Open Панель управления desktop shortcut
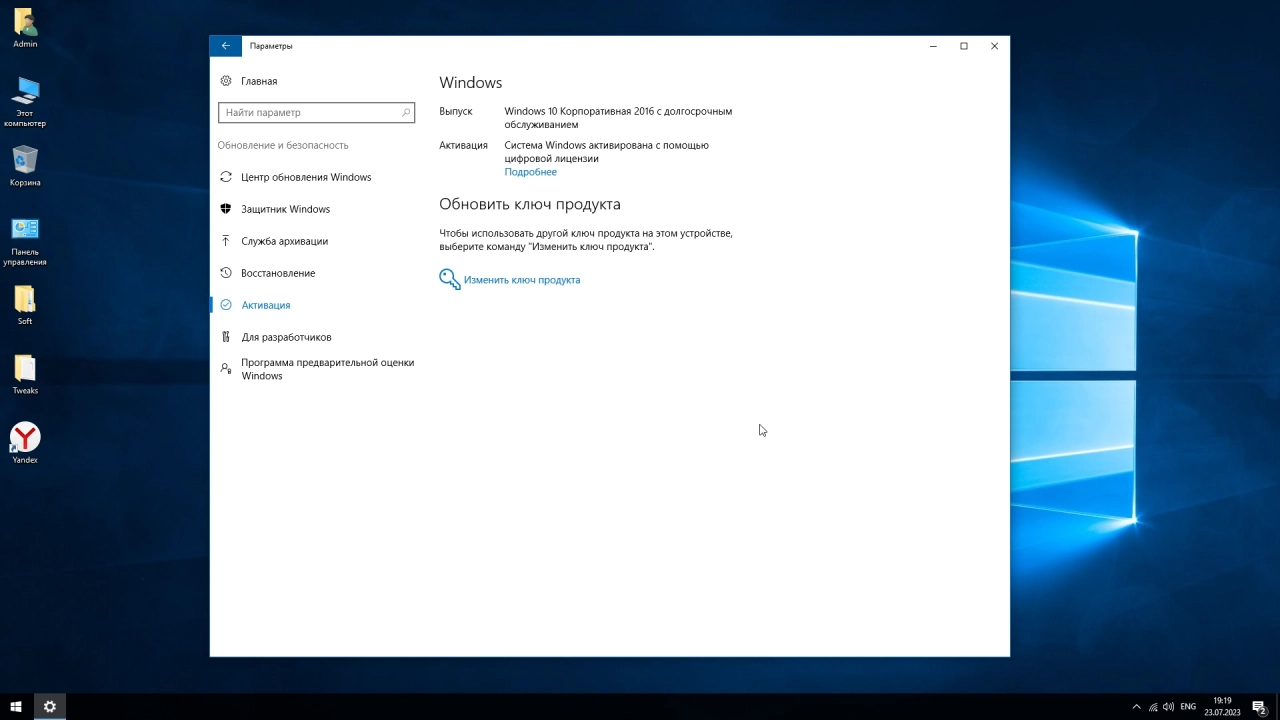The image size is (1280, 720). tap(25, 242)
